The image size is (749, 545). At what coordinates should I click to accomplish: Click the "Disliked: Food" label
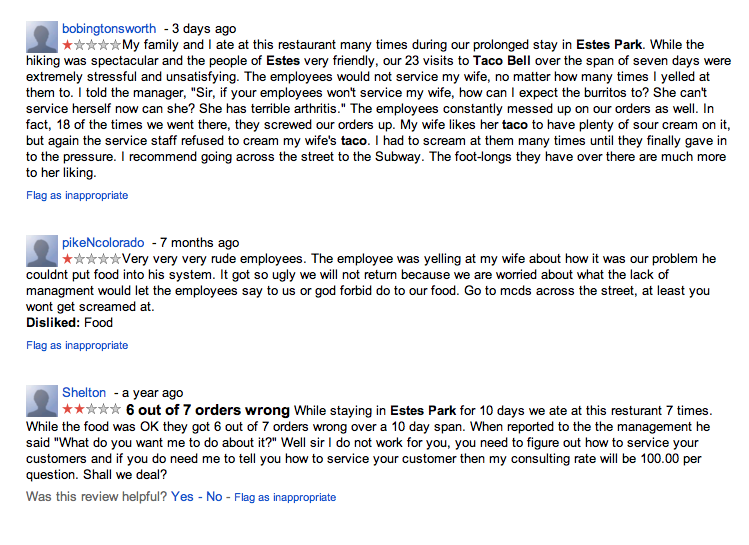pos(69,323)
